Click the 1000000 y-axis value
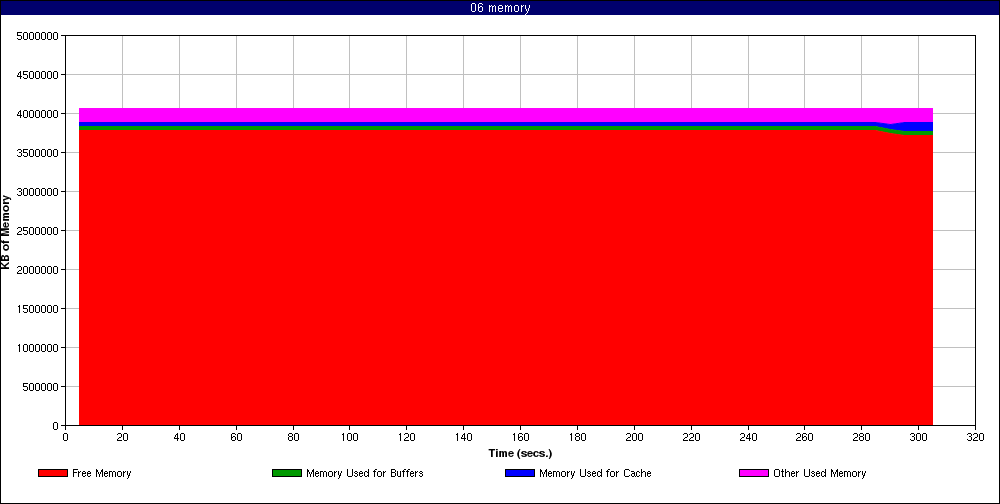This screenshot has height=504, width=1000. pyautogui.click(x=40, y=348)
